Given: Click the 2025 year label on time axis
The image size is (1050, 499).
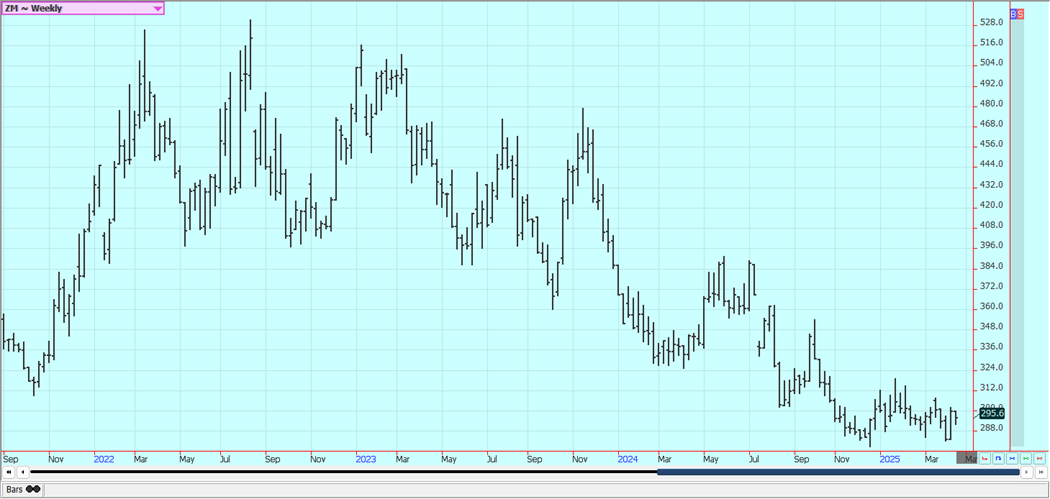Looking at the screenshot, I should click(x=889, y=459).
